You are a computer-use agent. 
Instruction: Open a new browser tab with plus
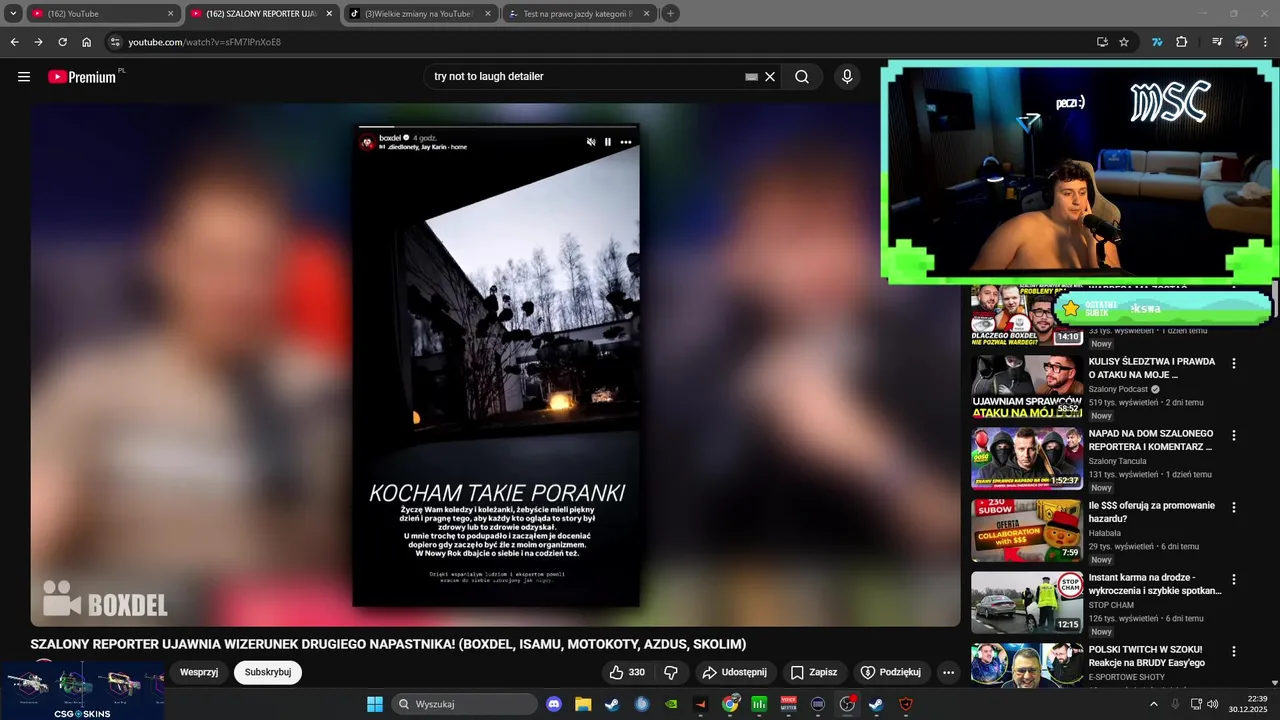670,14
